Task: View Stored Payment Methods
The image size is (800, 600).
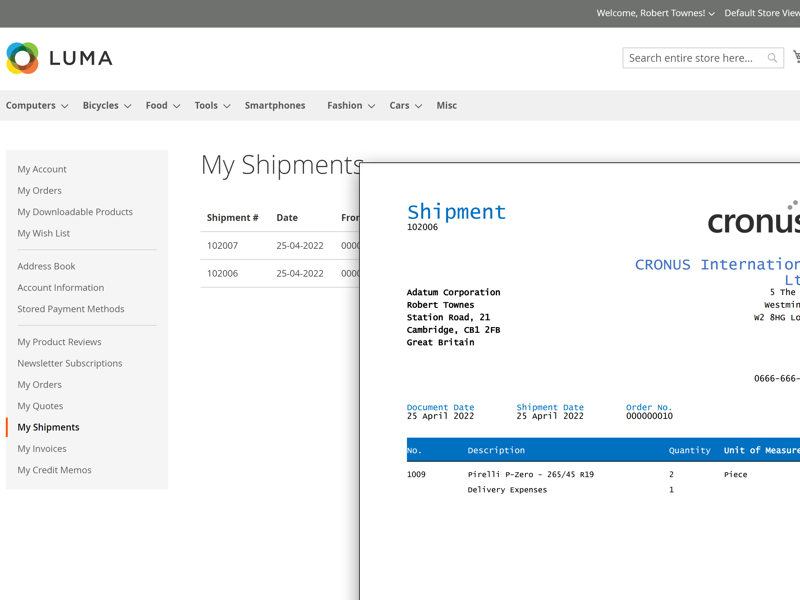Action: 70,308
